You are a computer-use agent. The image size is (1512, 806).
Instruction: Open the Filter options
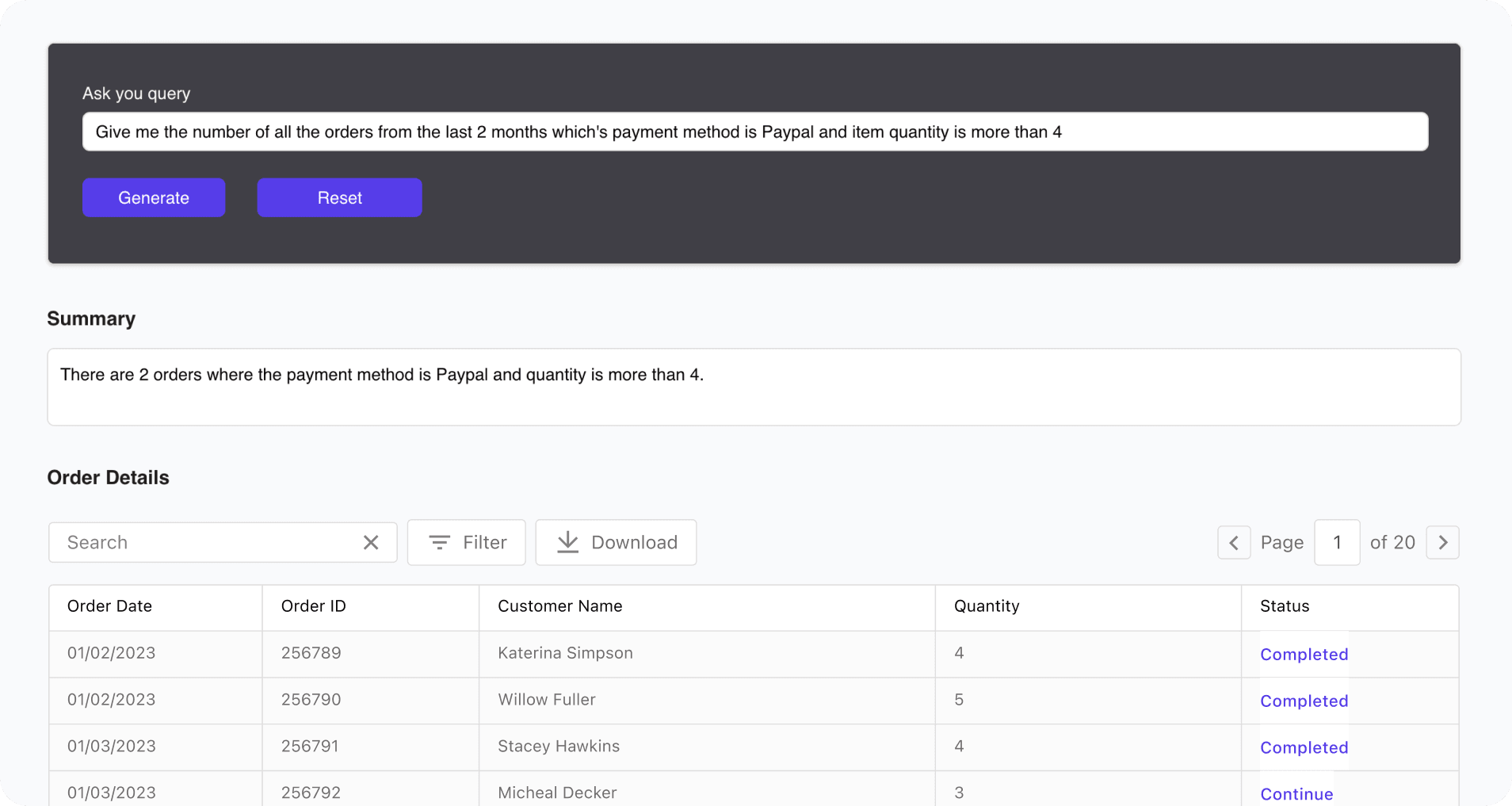[x=466, y=542]
